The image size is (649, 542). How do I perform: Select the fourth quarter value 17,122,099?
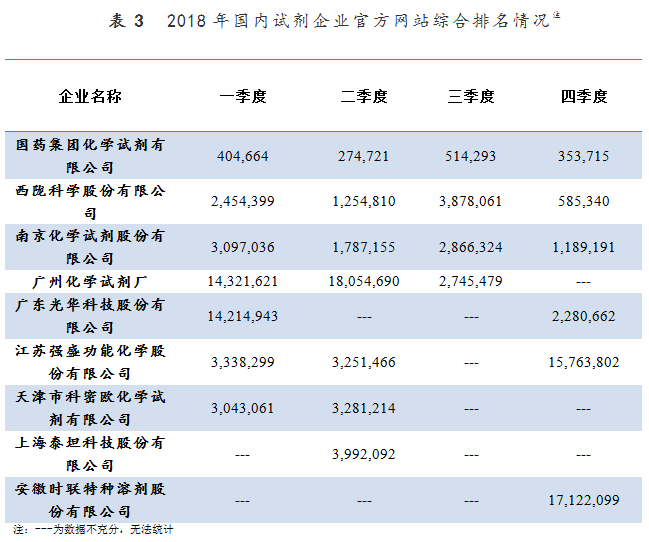pyautogui.click(x=585, y=499)
